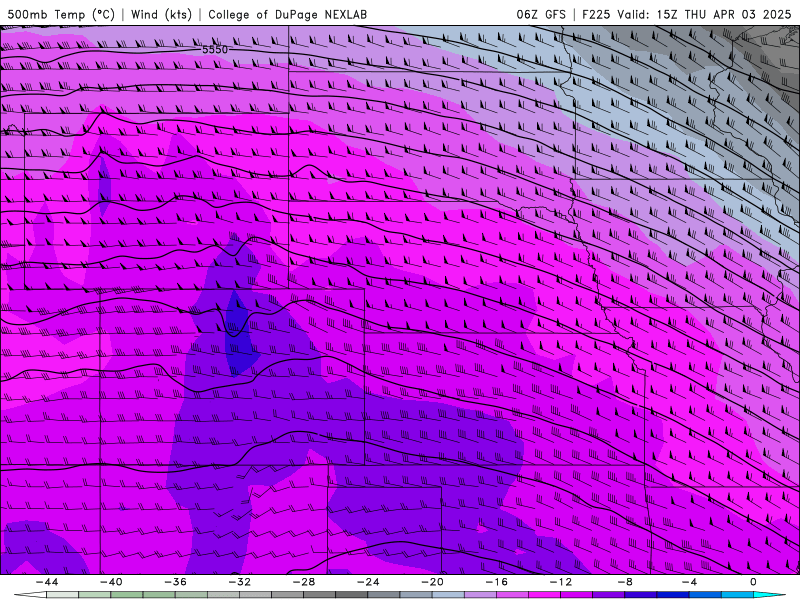Click the -24 colorbar label
800x600 pixels.
tap(368, 582)
